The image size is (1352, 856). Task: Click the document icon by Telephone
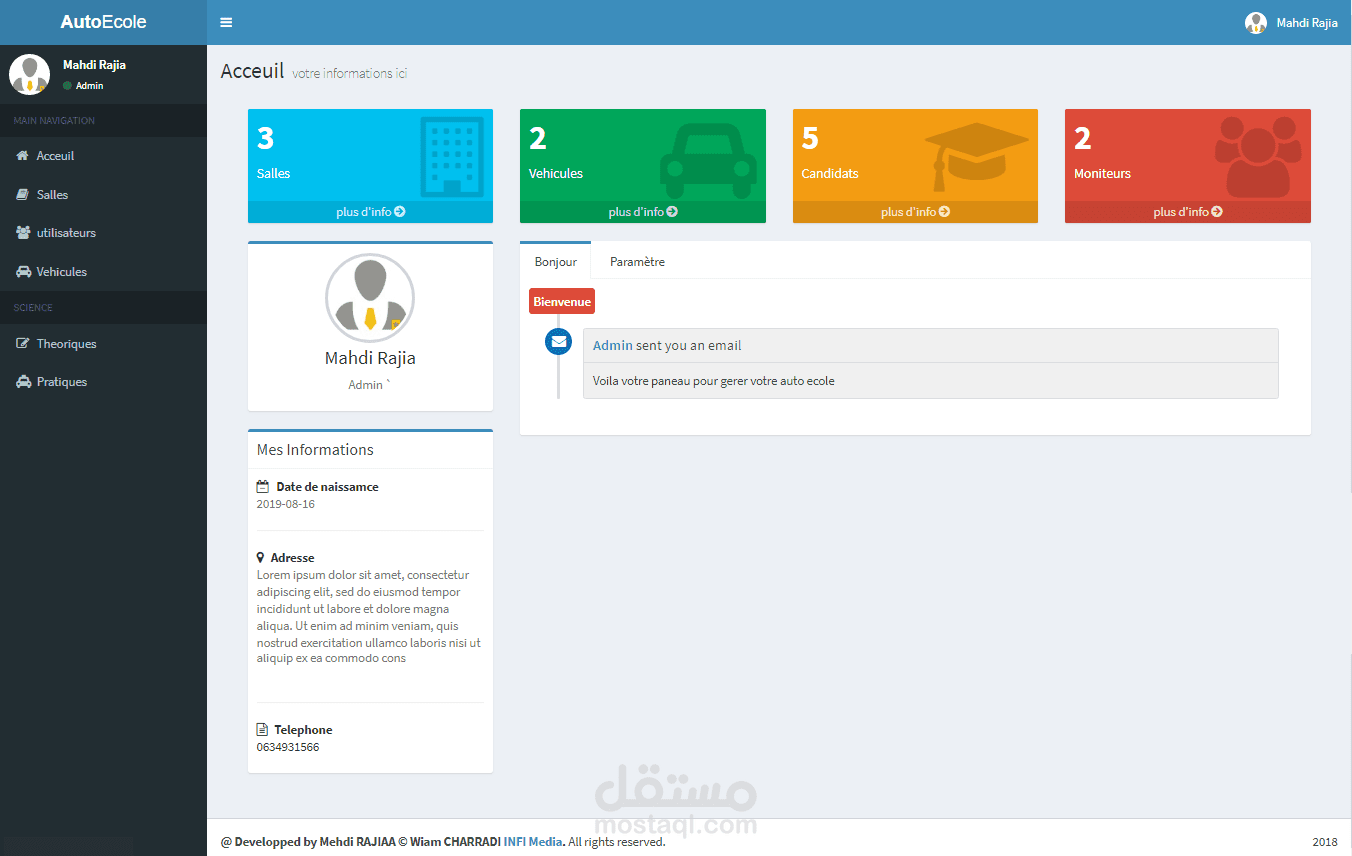pos(262,730)
